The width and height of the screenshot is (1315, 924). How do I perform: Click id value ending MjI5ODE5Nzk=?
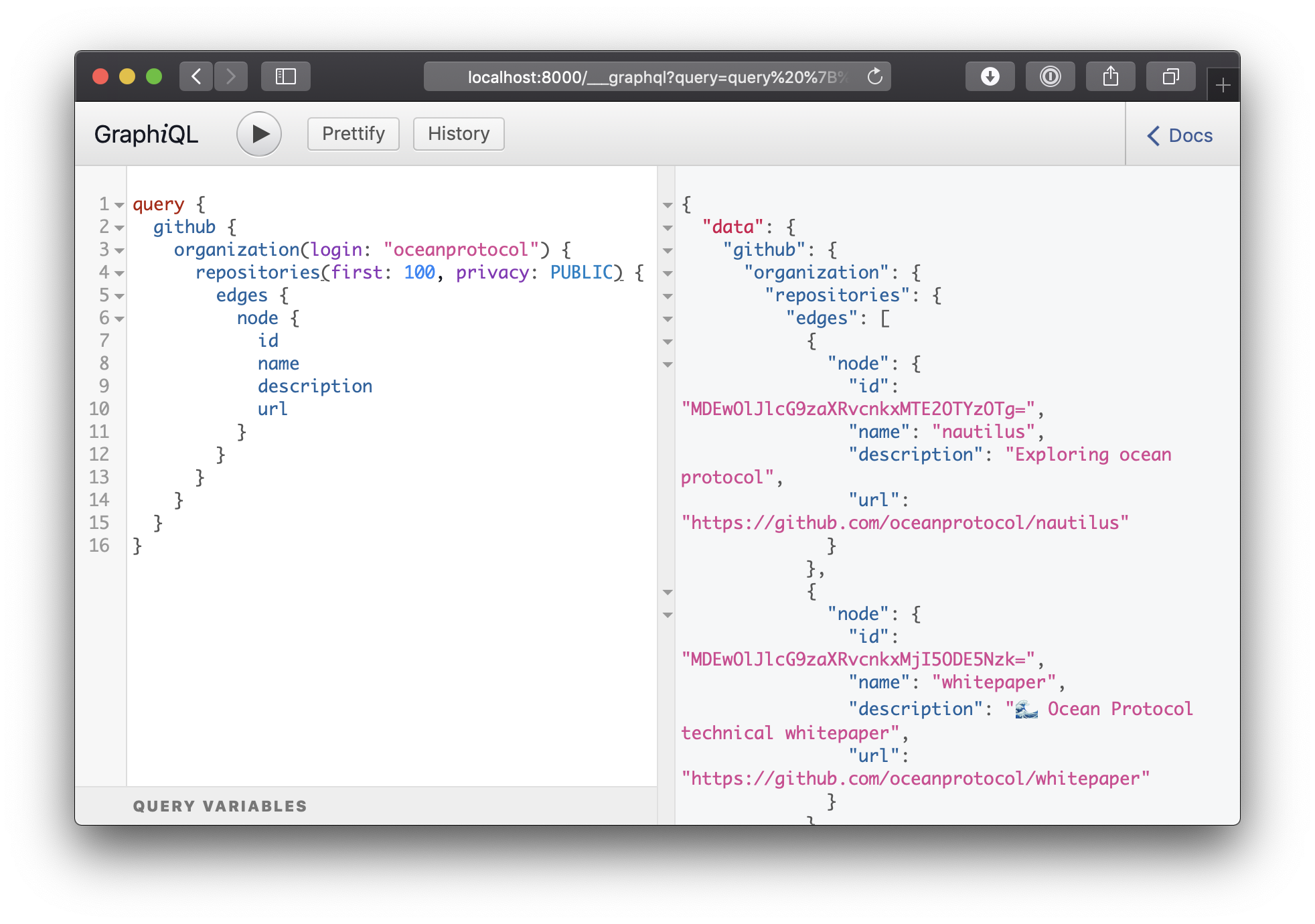pos(858,660)
